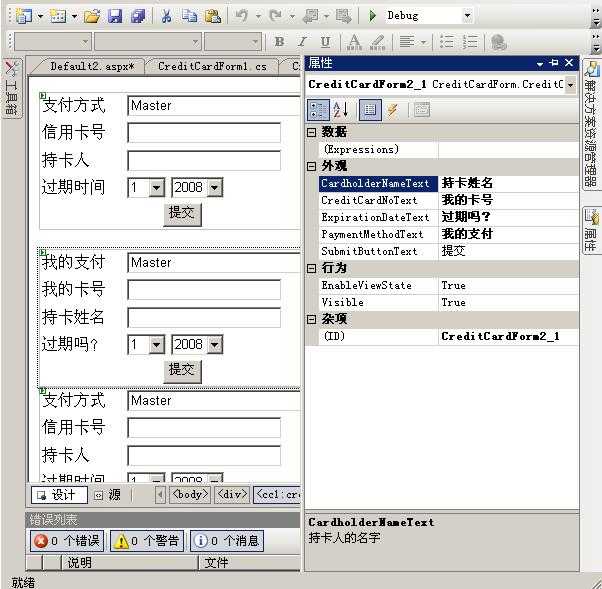This screenshot has height=589, width=602.
Task: Collapse the 杂项 category
Action: point(312,319)
